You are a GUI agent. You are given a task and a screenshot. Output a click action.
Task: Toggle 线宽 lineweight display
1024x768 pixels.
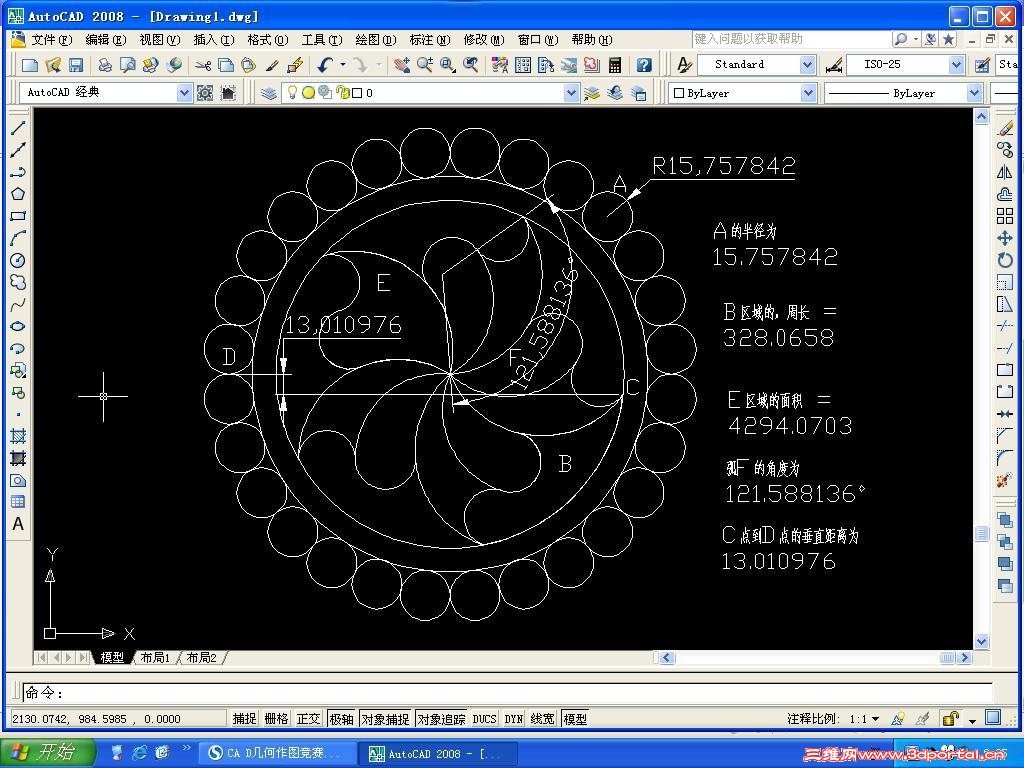[x=543, y=719]
